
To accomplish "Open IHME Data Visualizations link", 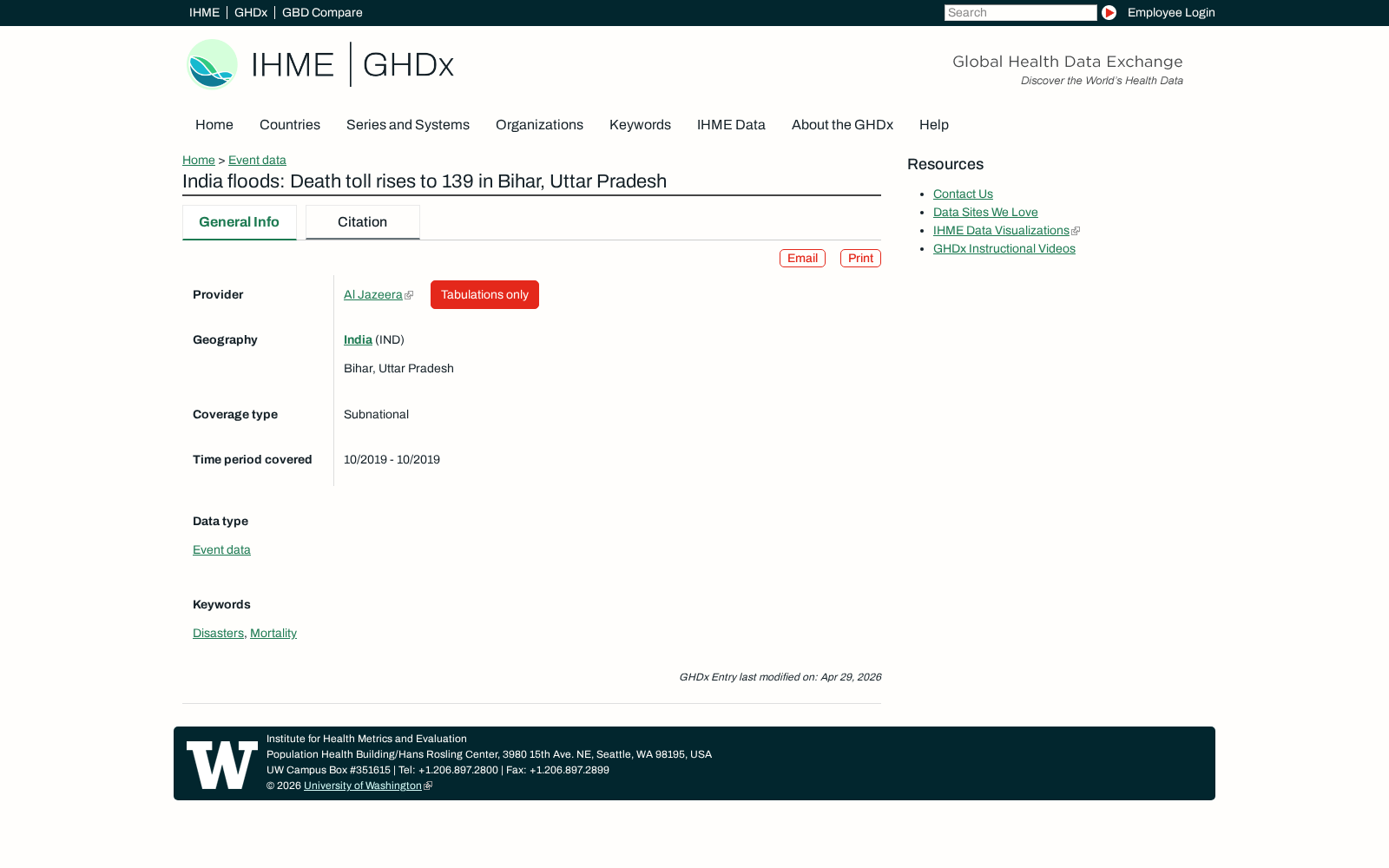I will pos(1001,231).
